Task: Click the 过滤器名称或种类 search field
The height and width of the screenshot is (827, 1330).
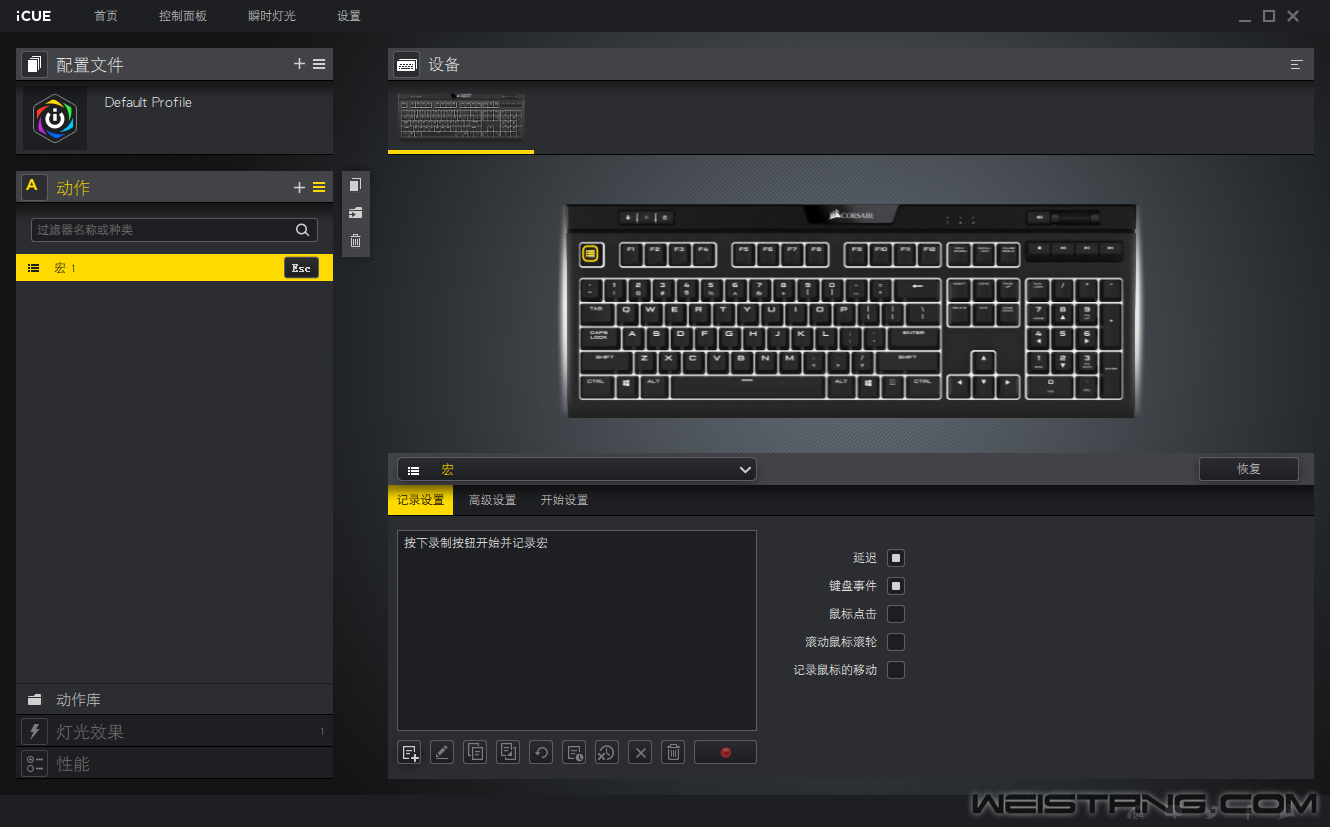Action: tap(164, 230)
